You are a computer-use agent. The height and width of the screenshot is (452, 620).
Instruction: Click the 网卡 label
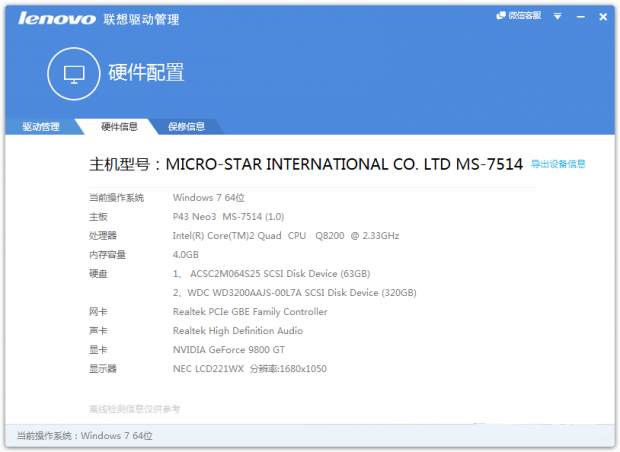click(x=98, y=312)
